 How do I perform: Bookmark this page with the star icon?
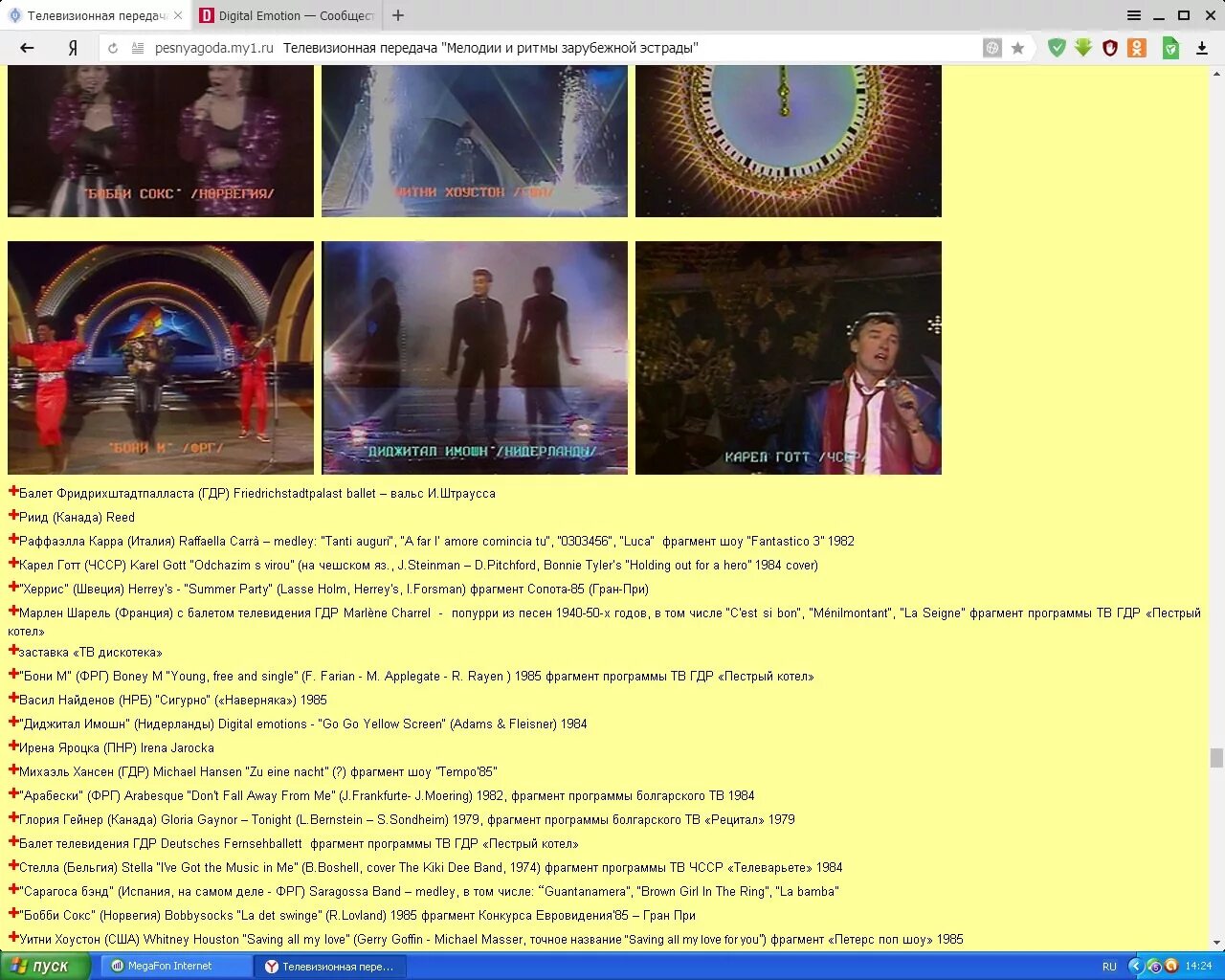click(x=1018, y=48)
